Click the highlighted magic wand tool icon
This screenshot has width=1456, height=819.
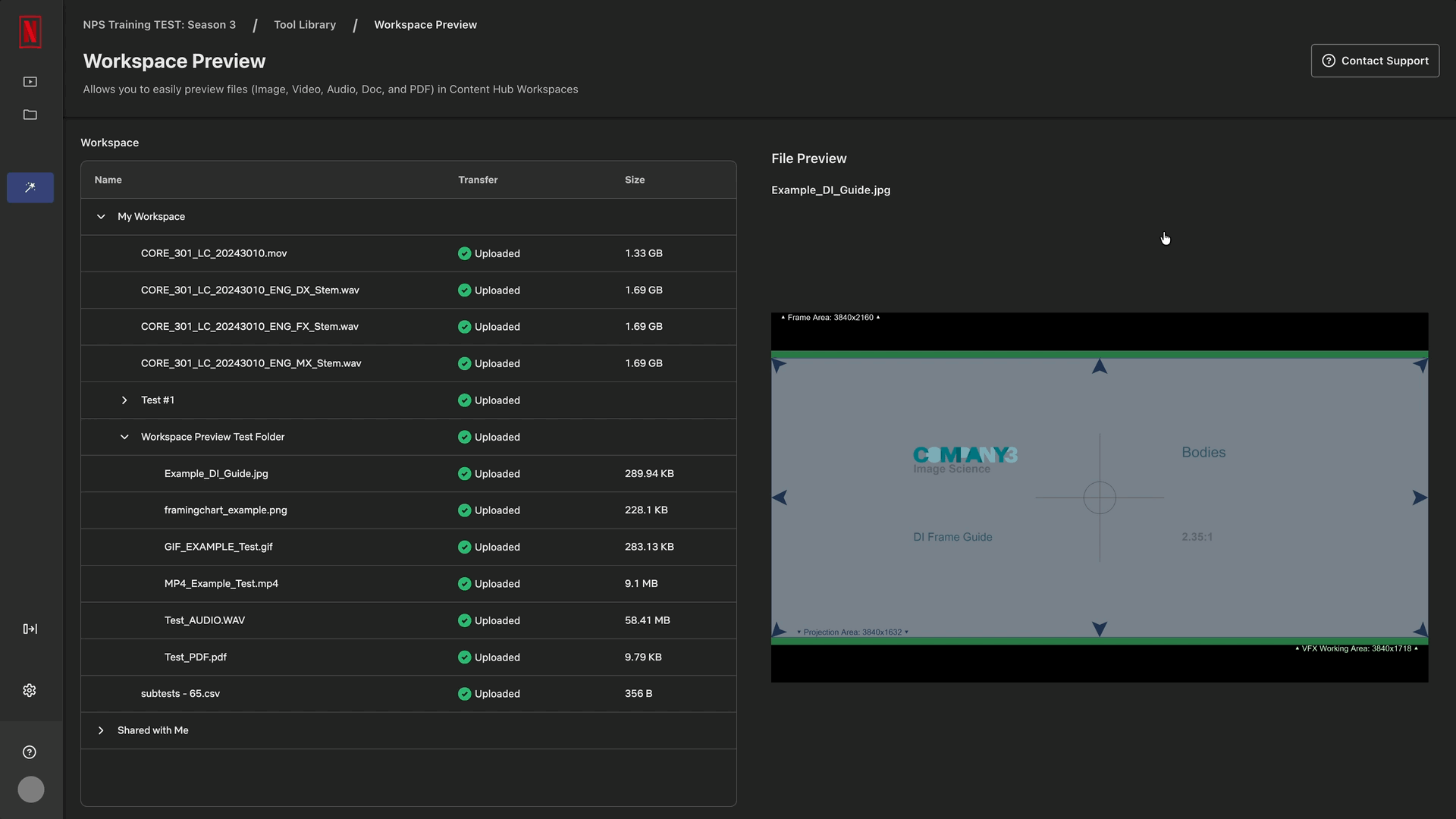click(x=30, y=187)
